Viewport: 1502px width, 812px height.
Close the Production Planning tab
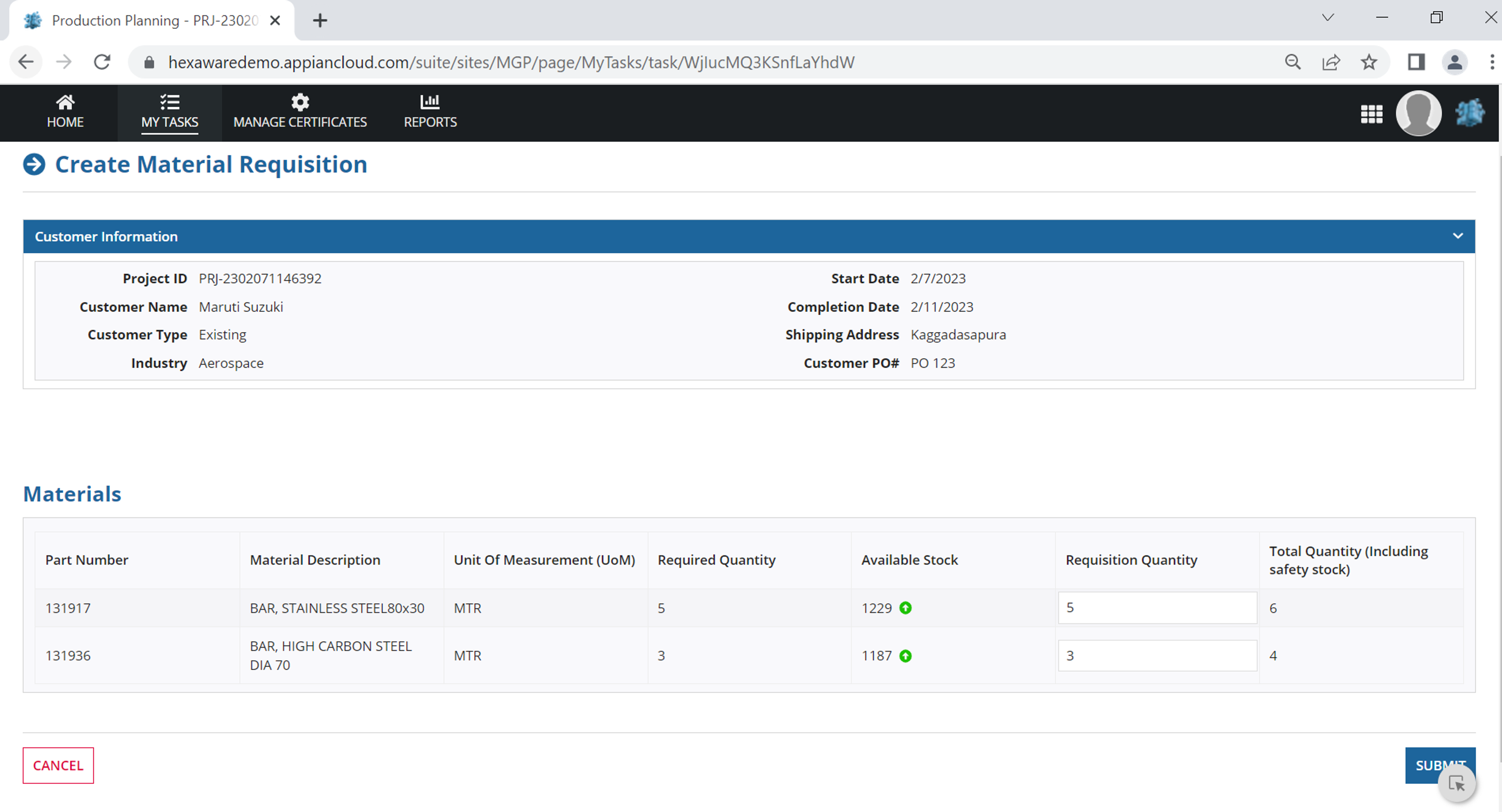click(x=275, y=20)
